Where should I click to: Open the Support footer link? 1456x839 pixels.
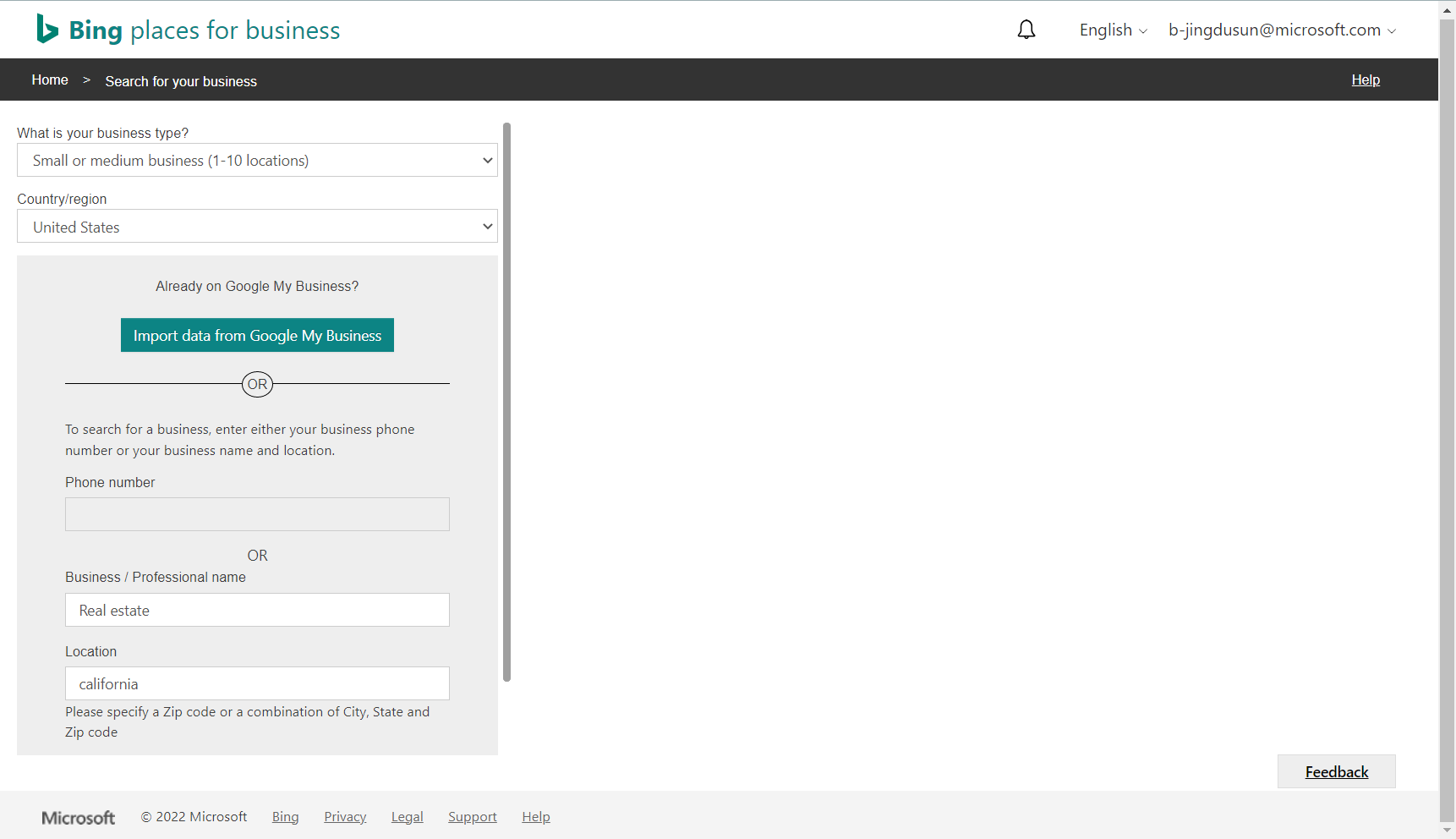tap(473, 817)
